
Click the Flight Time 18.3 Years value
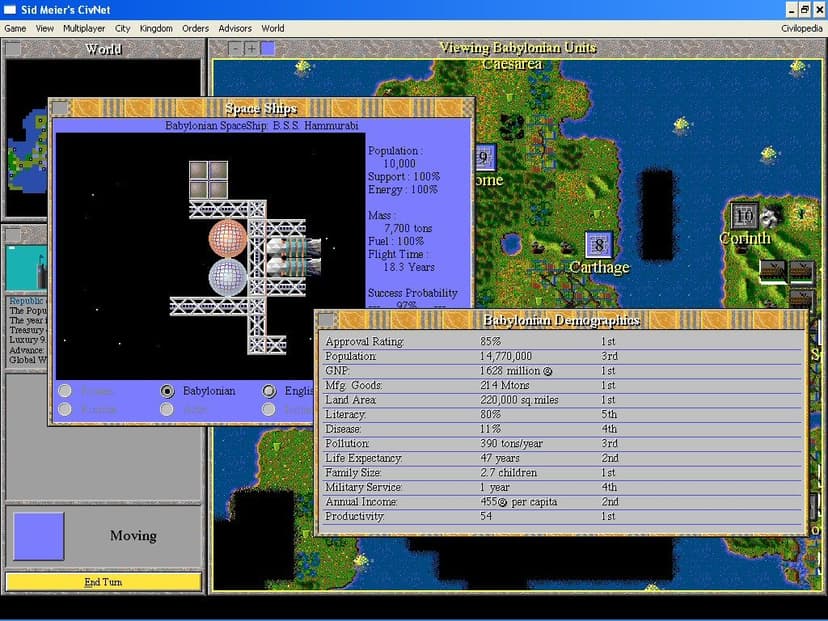(409, 267)
